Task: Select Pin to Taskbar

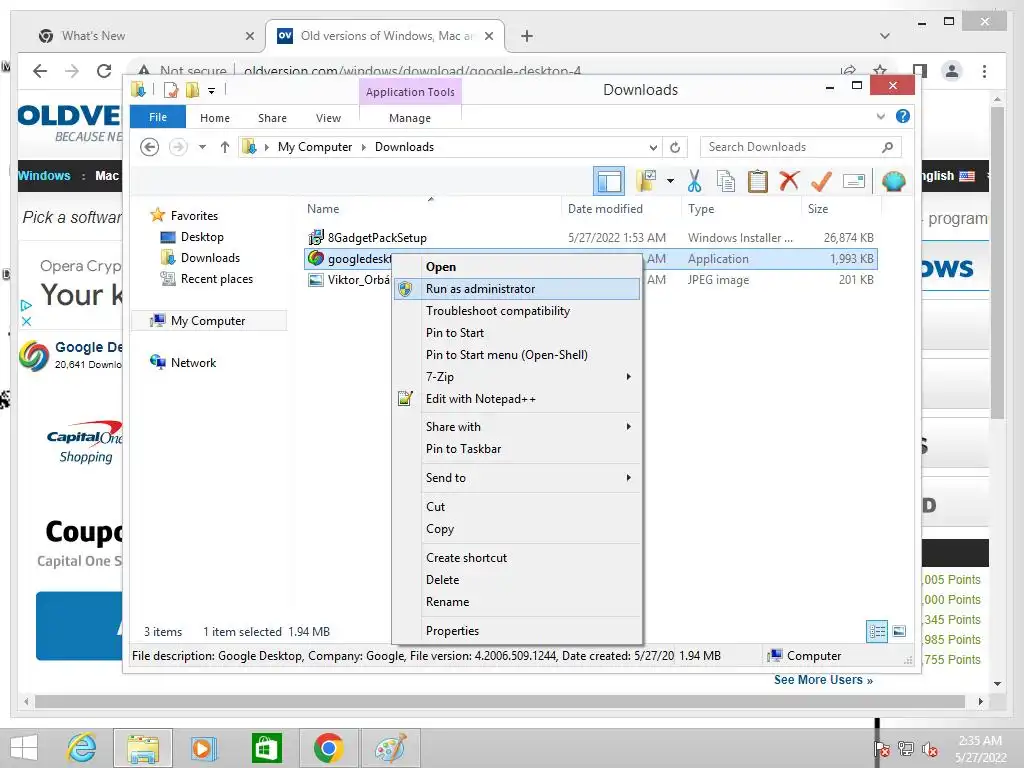Action: point(517,449)
